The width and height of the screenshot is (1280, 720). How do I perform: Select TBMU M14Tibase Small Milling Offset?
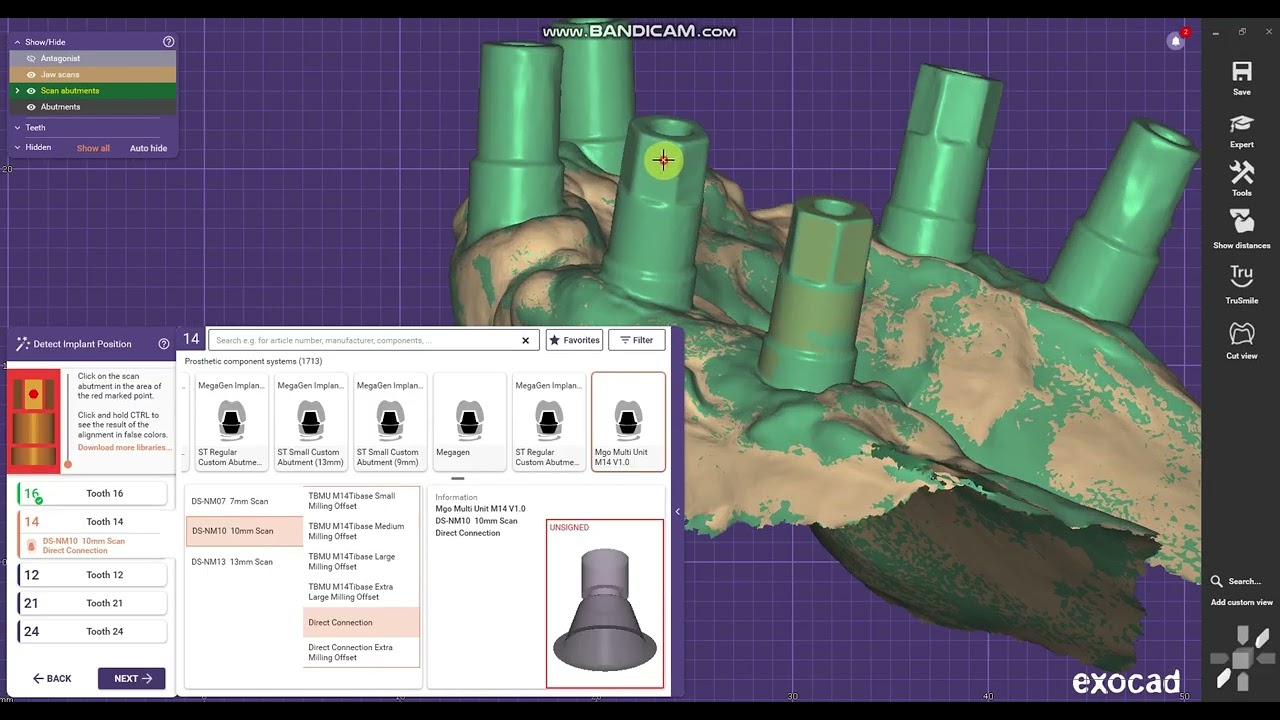(x=362, y=501)
